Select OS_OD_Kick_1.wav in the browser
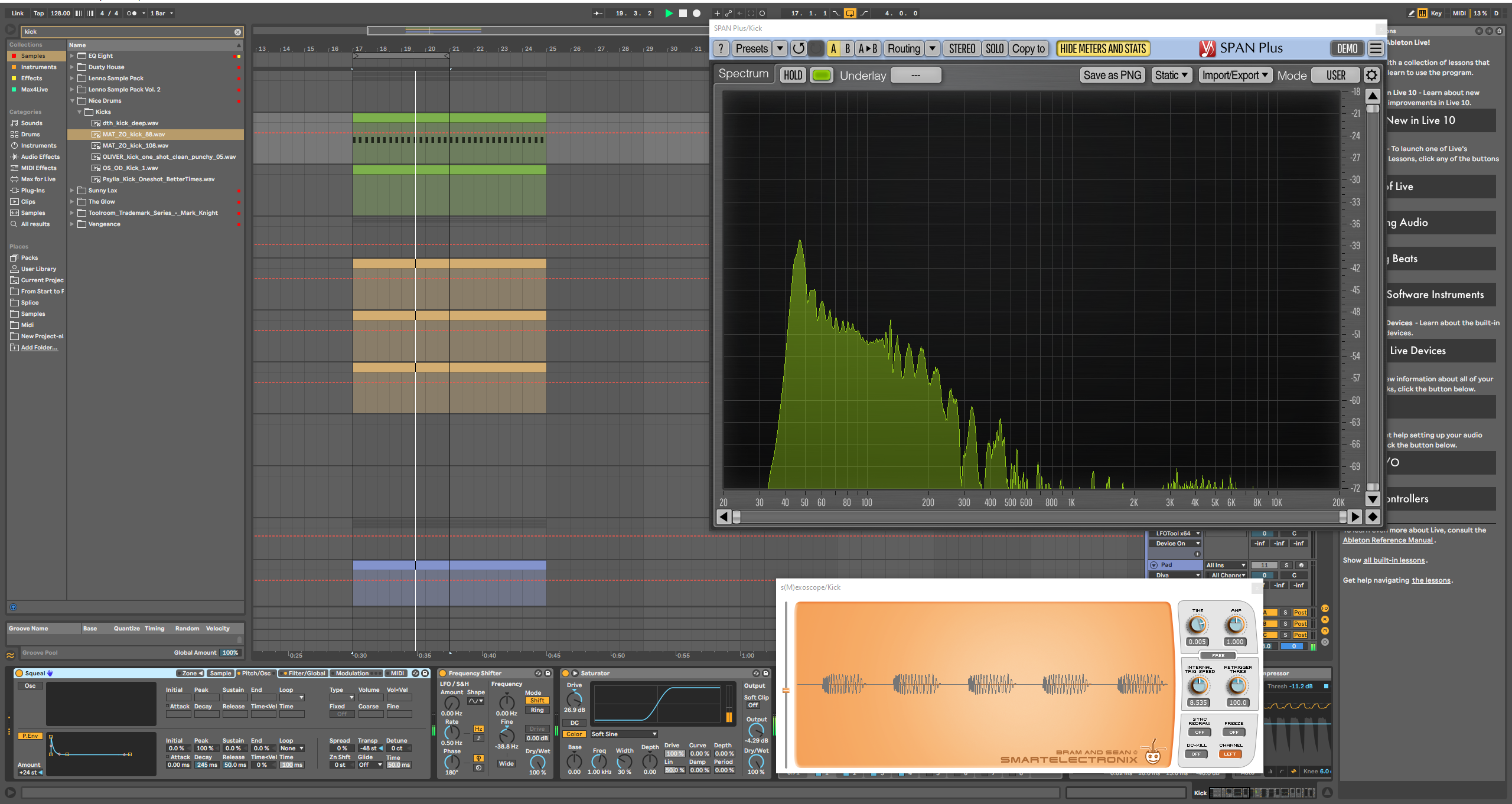 coord(130,168)
